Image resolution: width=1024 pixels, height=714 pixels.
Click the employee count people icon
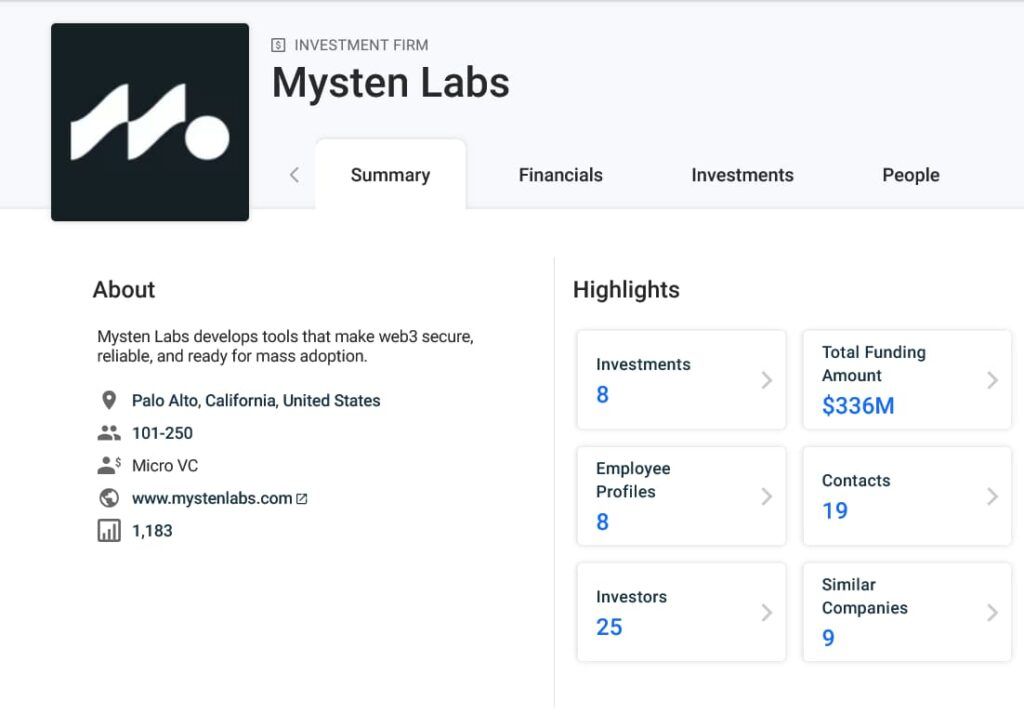(x=109, y=434)
